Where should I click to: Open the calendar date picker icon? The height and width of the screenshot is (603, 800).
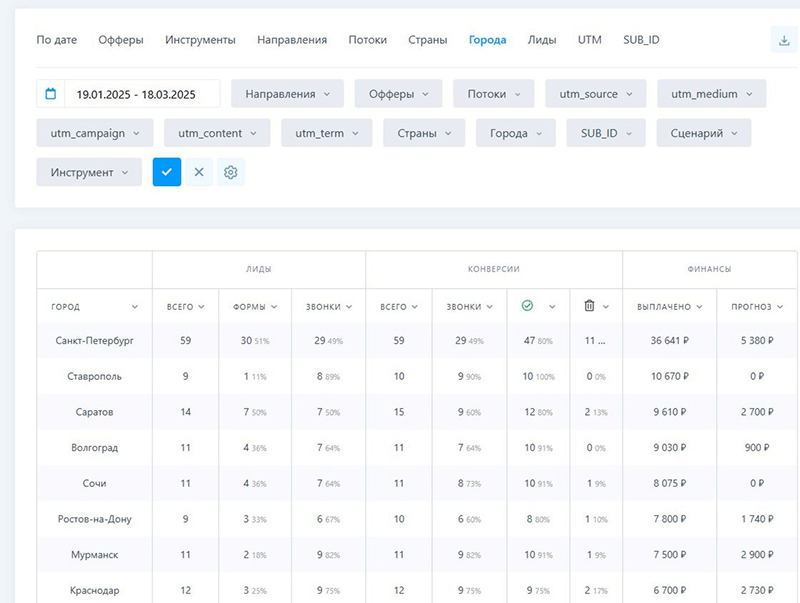click(x=51, y=94)
